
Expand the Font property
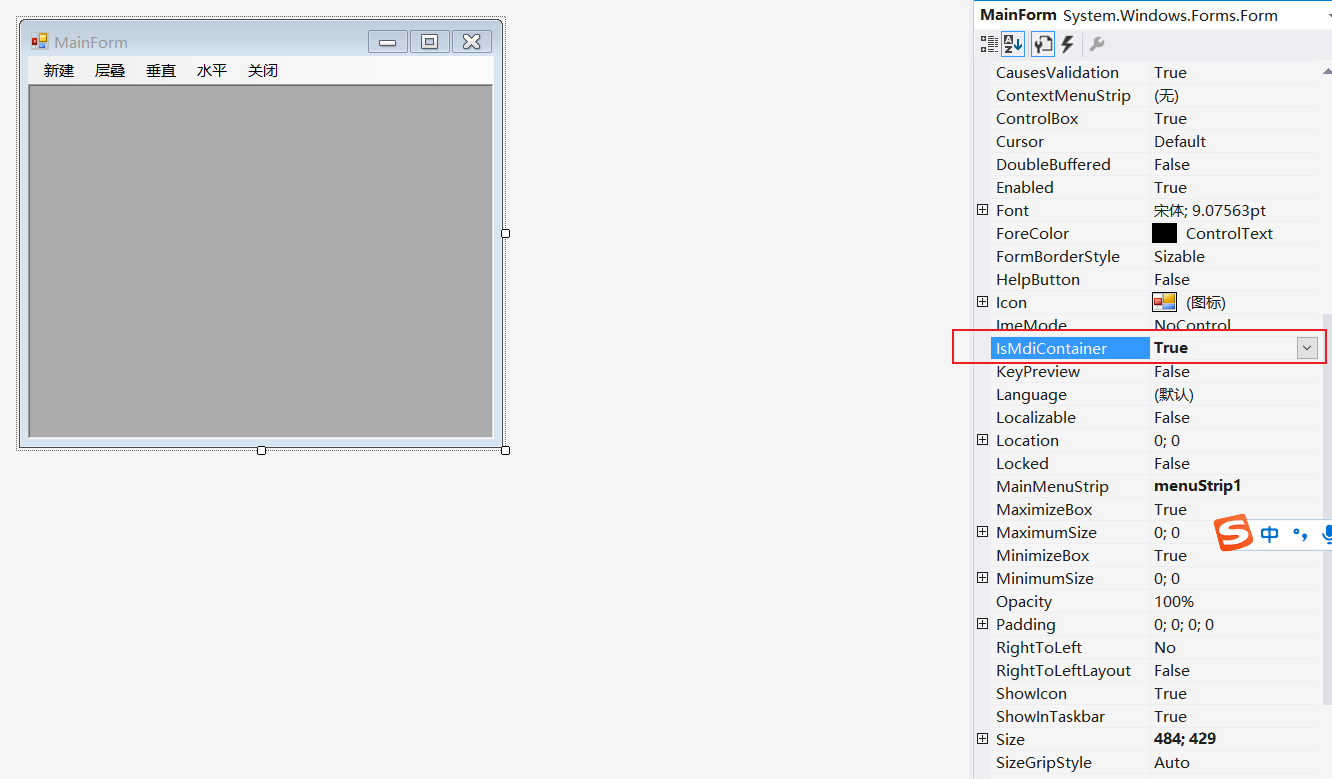click(x=983, y=210)
